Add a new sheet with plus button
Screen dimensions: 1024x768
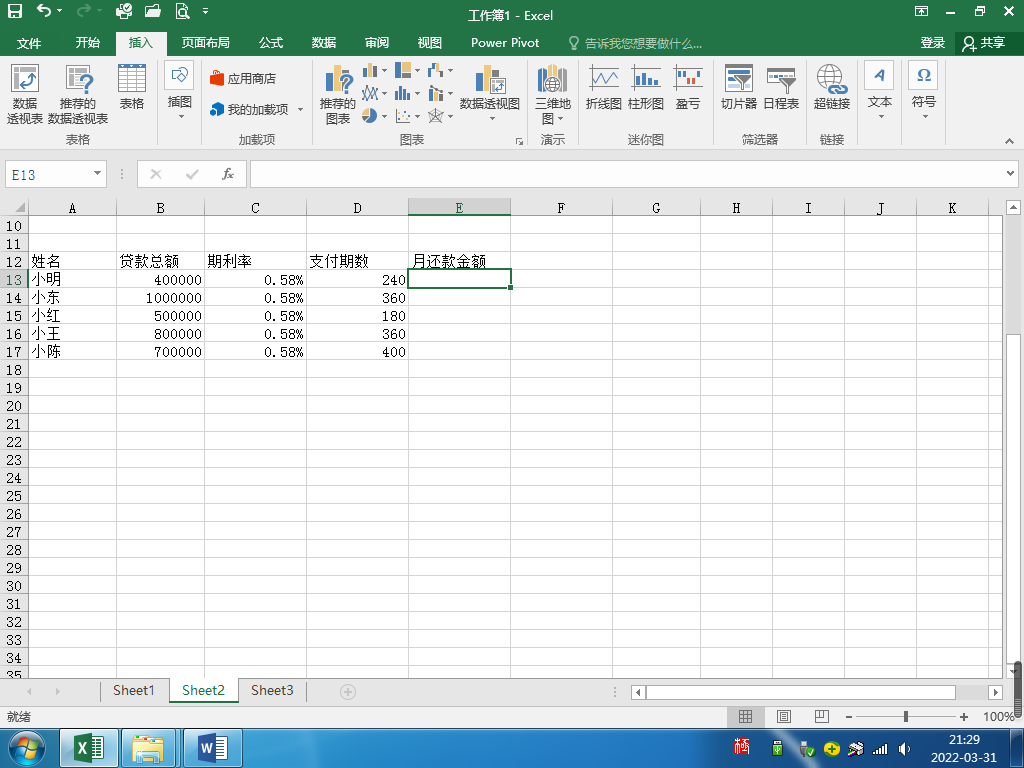(348, 692)
